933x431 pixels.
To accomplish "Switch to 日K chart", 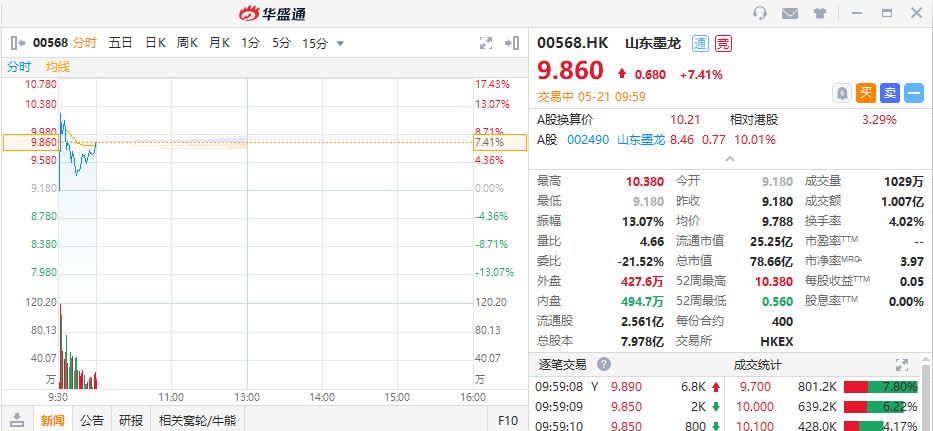I will point(155,43).
